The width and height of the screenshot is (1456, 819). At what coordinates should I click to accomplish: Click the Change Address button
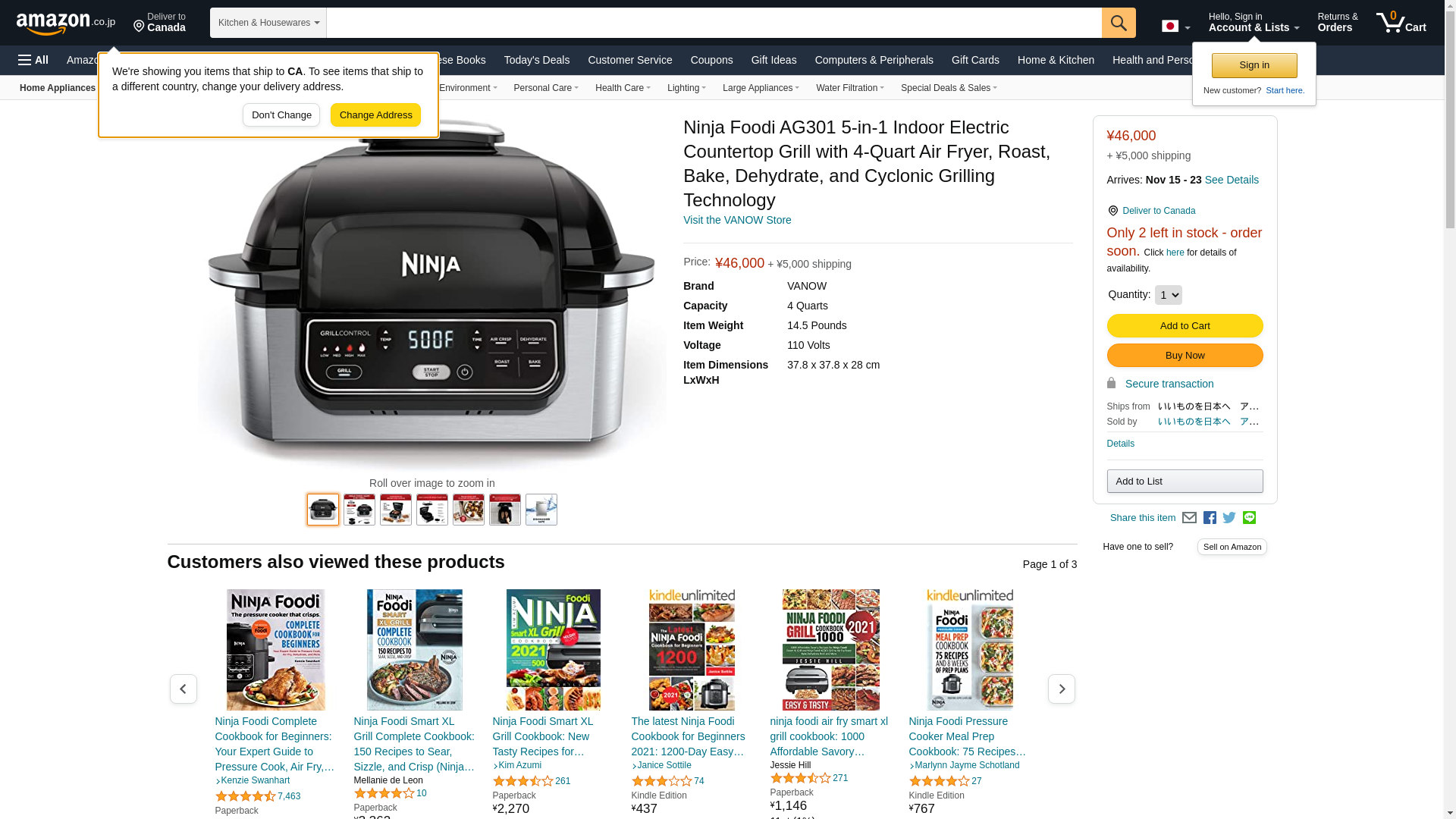coord(375,115)
